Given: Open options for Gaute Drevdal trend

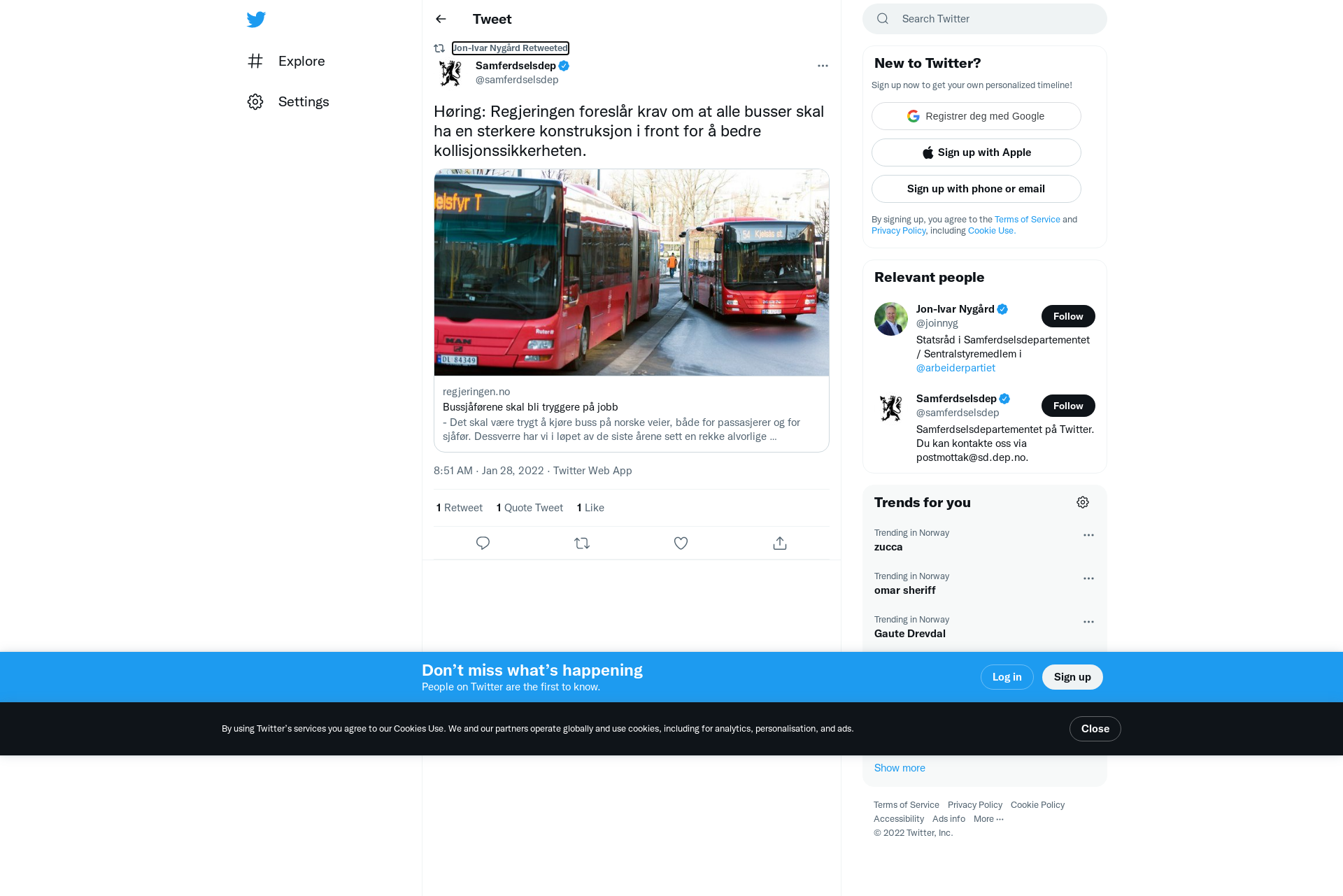Looking at the screenshot, I should pos(1088,622).
